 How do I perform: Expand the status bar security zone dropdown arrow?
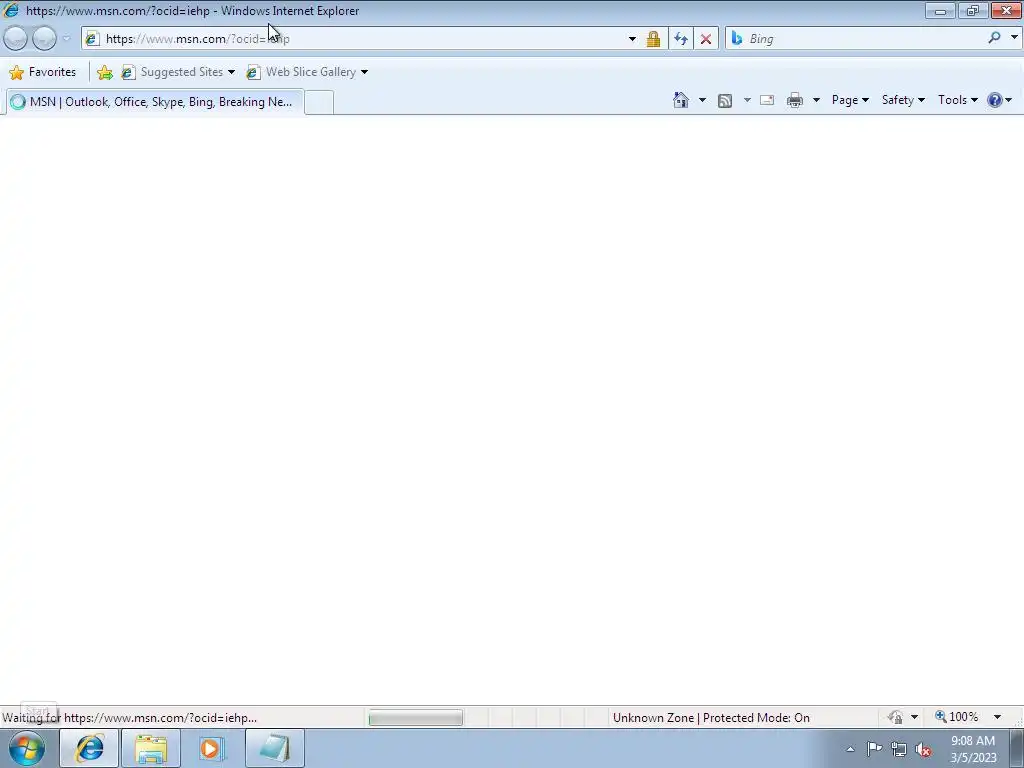point(914,717)
